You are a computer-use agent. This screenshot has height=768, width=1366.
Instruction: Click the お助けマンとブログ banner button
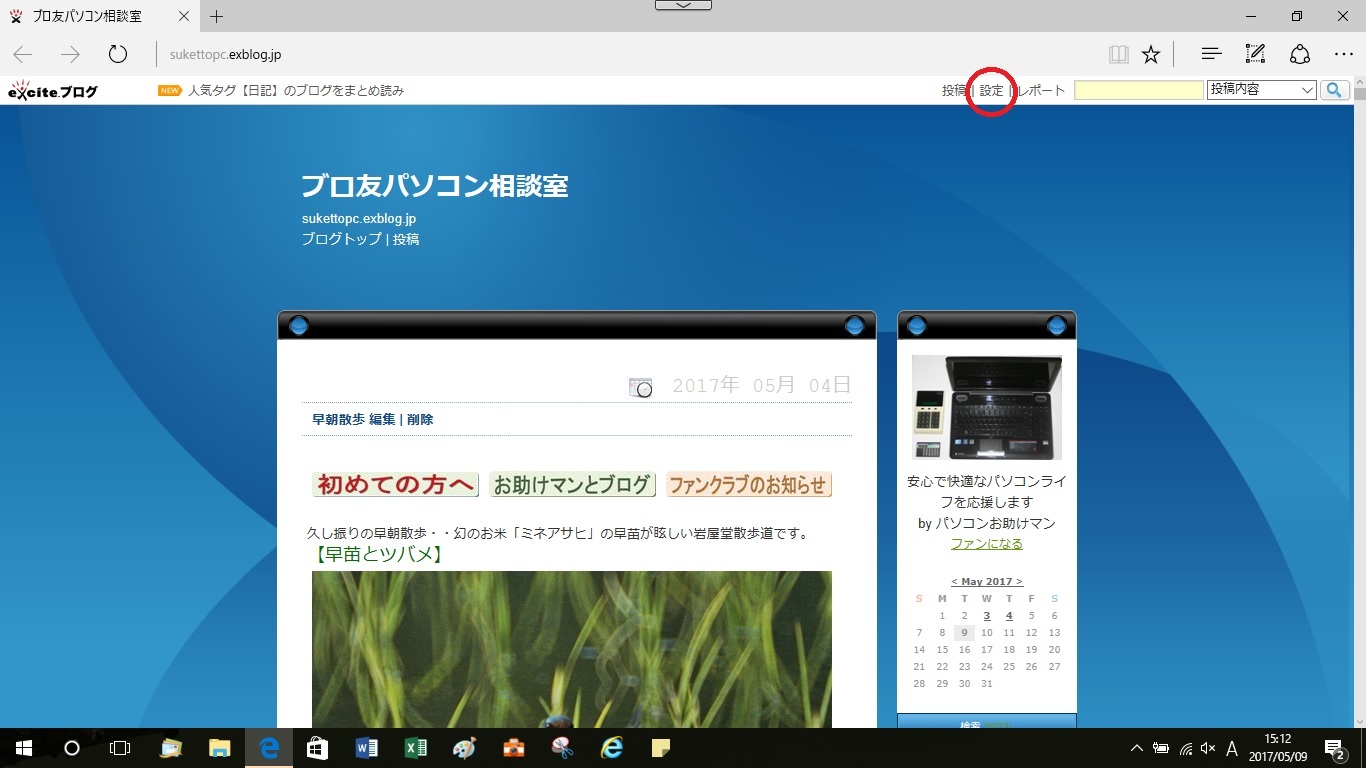(572, 485)
